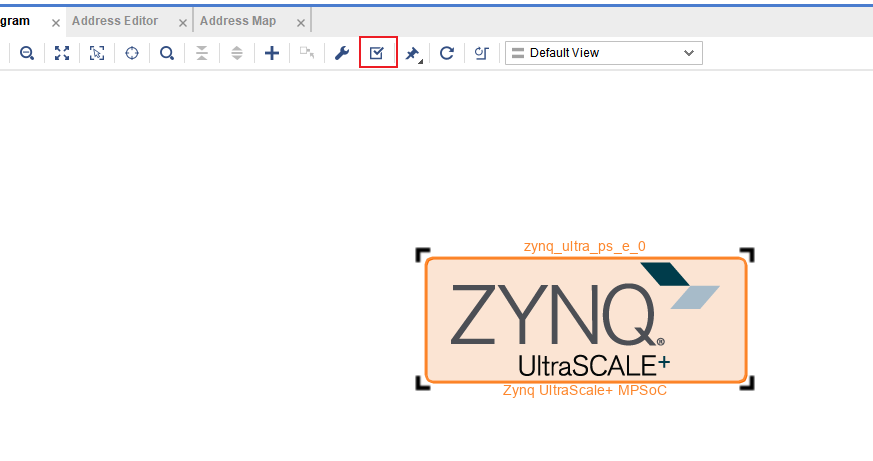Close the Address Map tab
This screenshot has height=461, width=873.
click(301, 23)
